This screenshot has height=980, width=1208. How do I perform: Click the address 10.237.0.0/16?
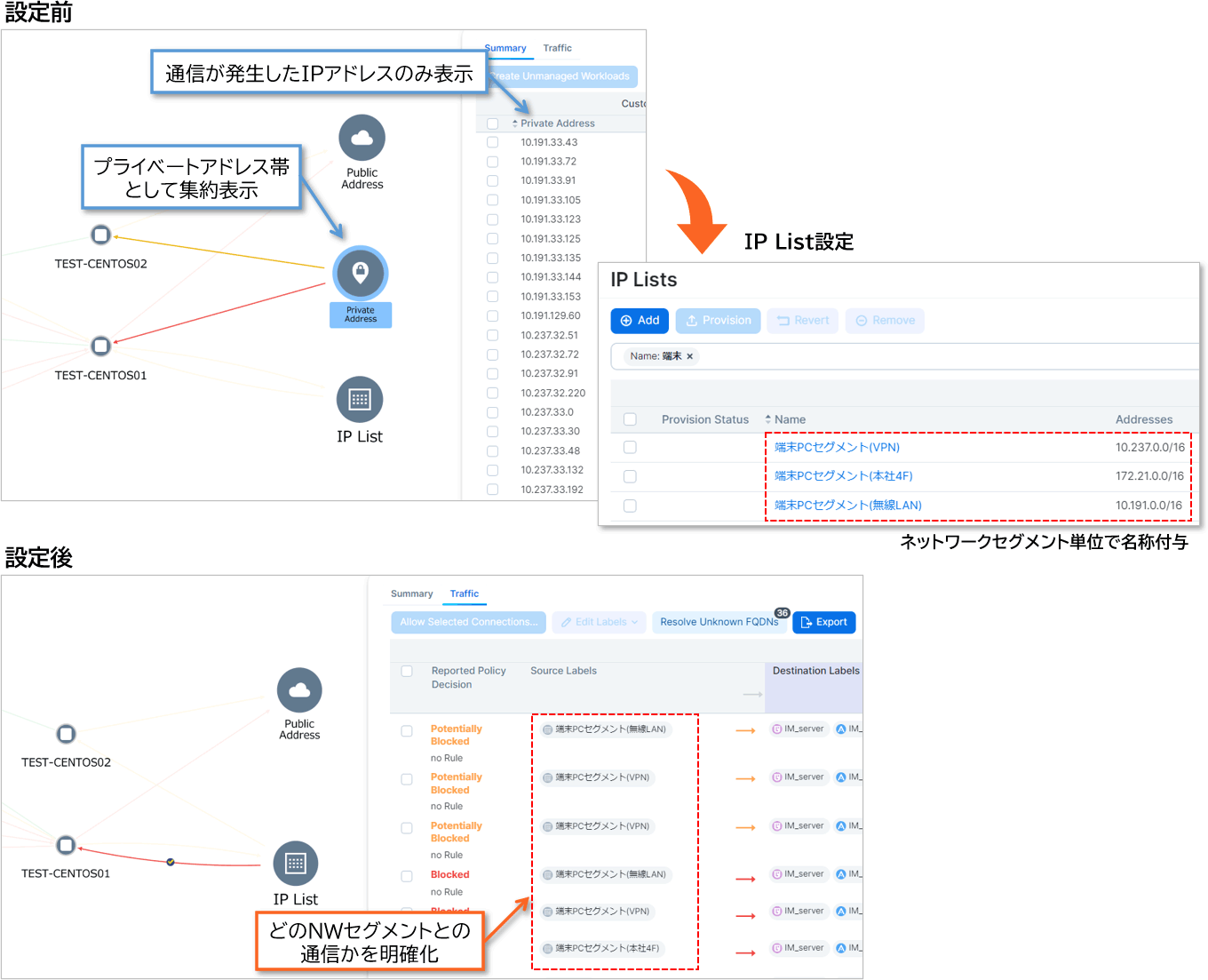(1149, 448)
